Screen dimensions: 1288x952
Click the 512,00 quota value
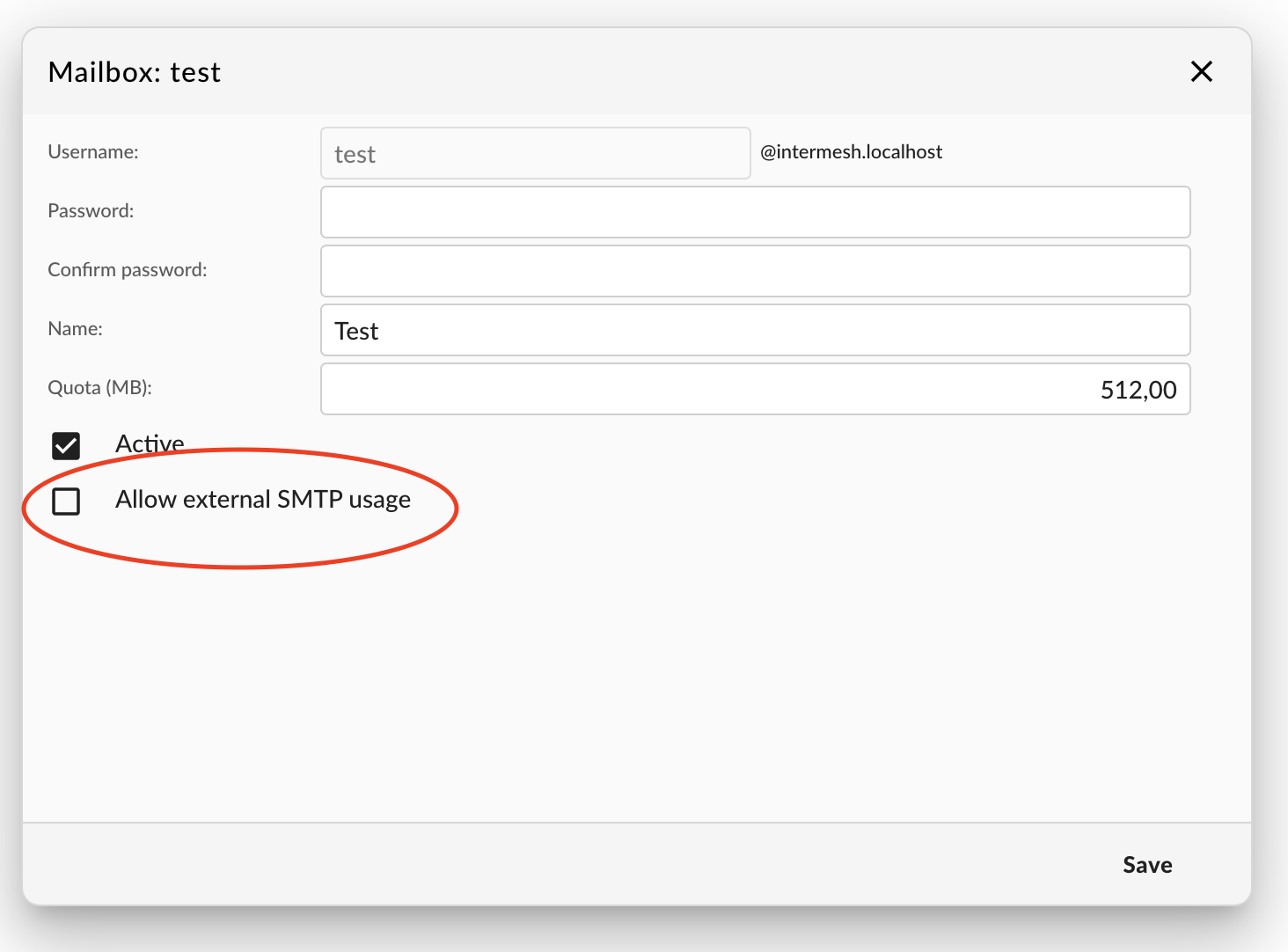pyautogui.click(x=1138, y=390)
